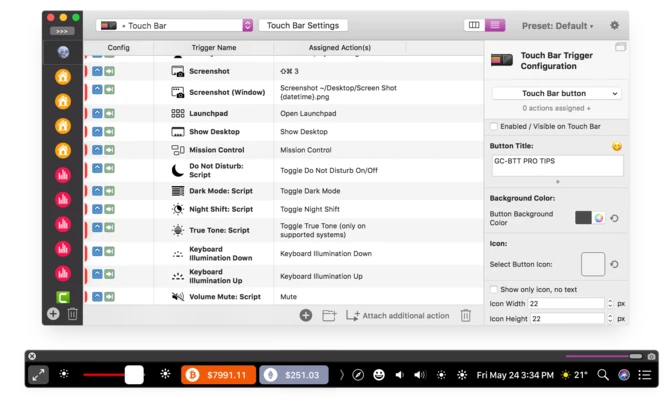This screenshot has width=672, height=400.
Task: Detach configuration panel with top-right window icon
Action: tap(620, 47)
